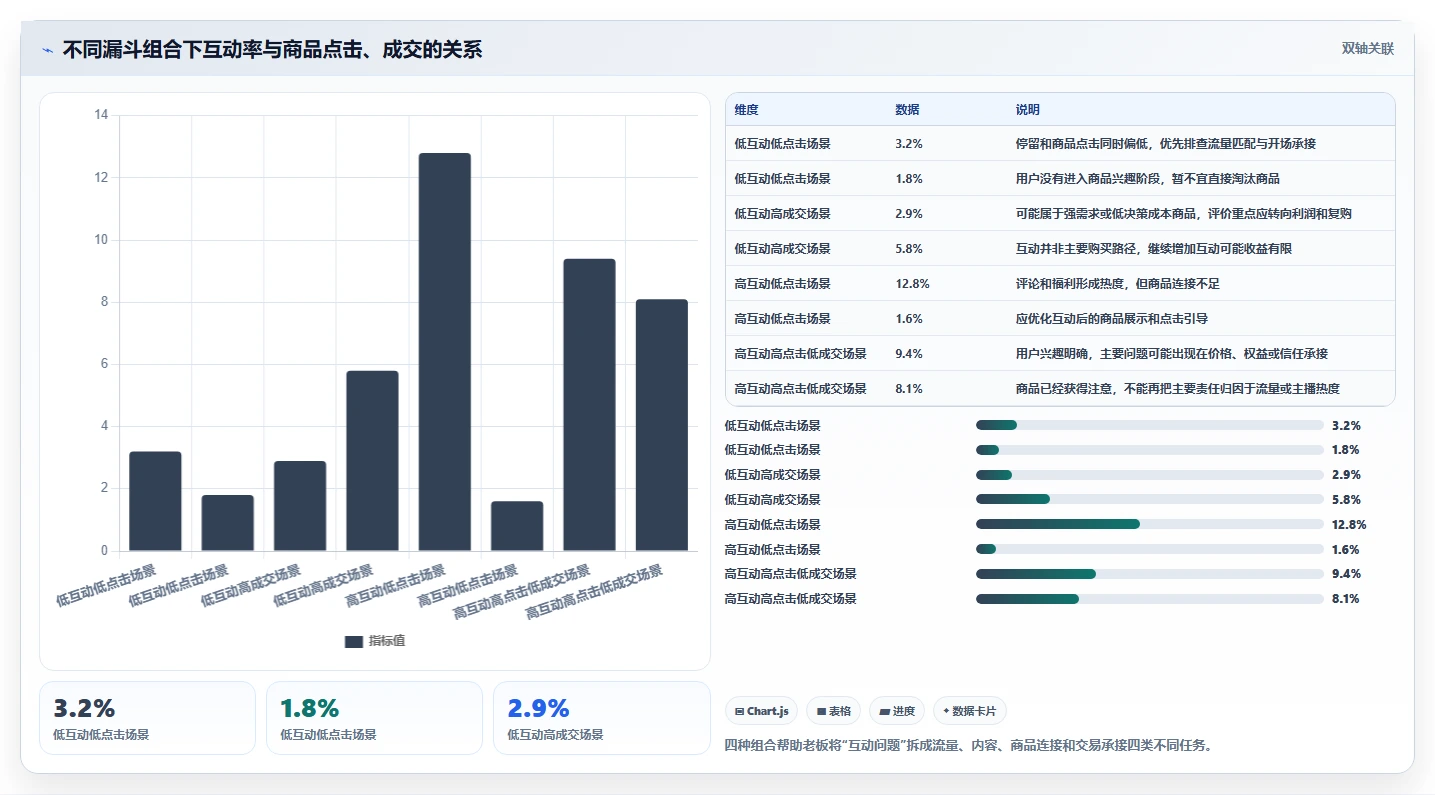
Task: Click the 1.8% cell in the table
Action: 909,179
